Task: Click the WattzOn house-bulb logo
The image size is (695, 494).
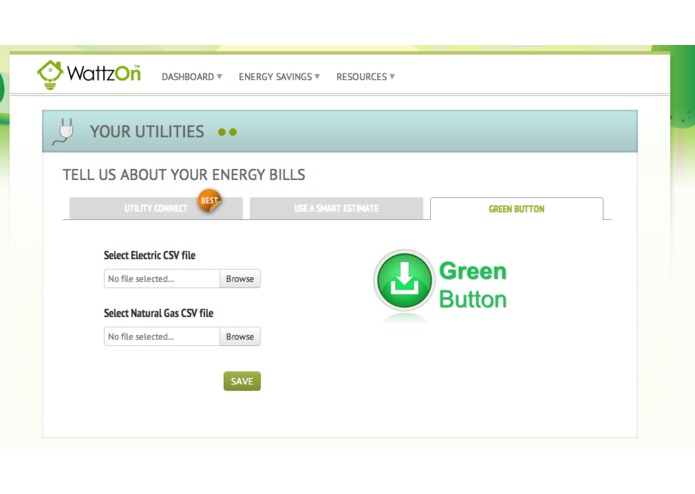Action: 50,74
